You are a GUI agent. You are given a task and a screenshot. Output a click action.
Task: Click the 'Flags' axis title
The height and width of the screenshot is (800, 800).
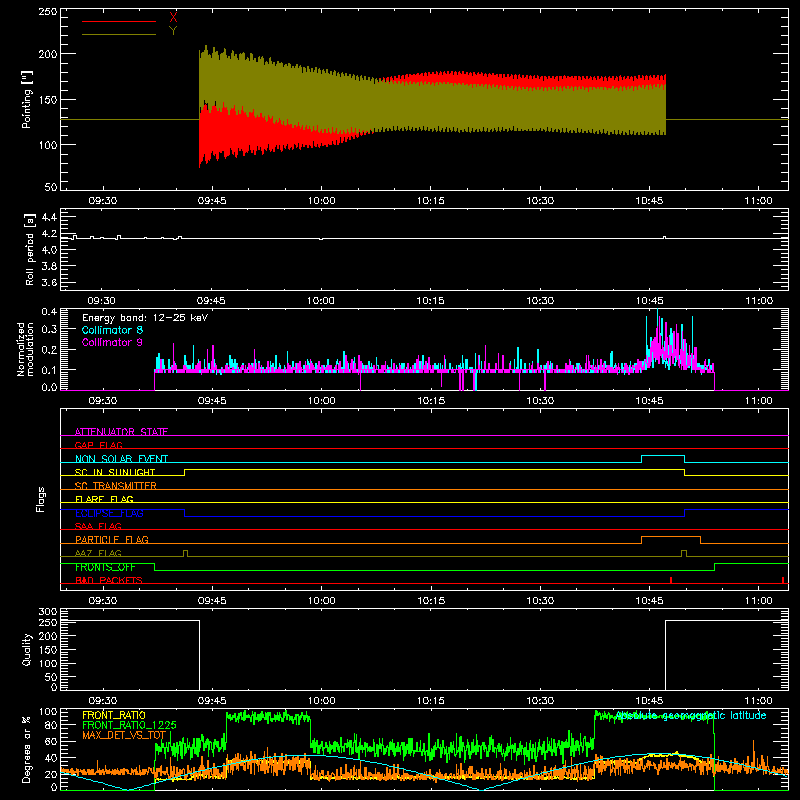click(40, 499)
